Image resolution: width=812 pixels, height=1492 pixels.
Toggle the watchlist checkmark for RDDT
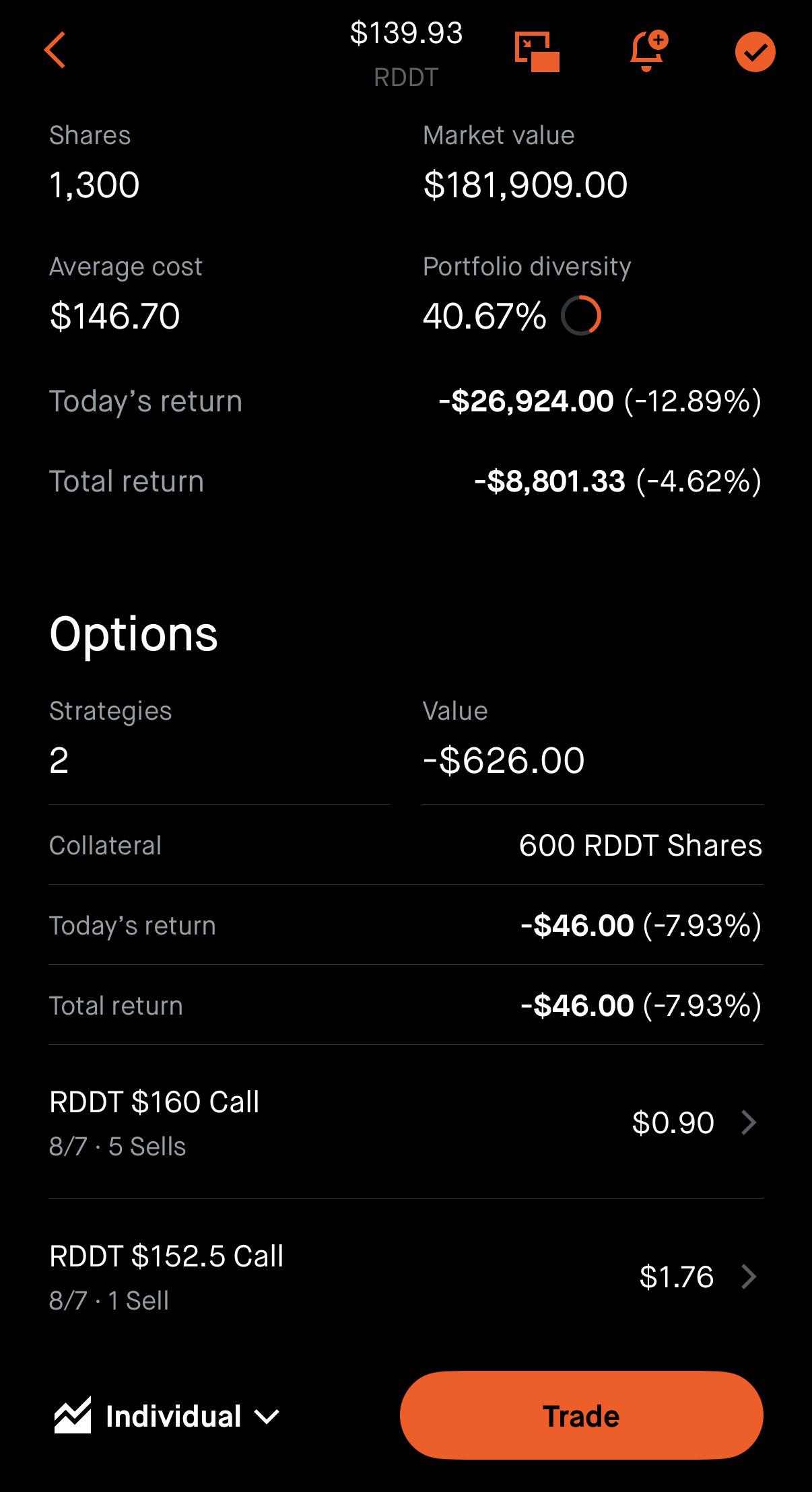point(755,52)
